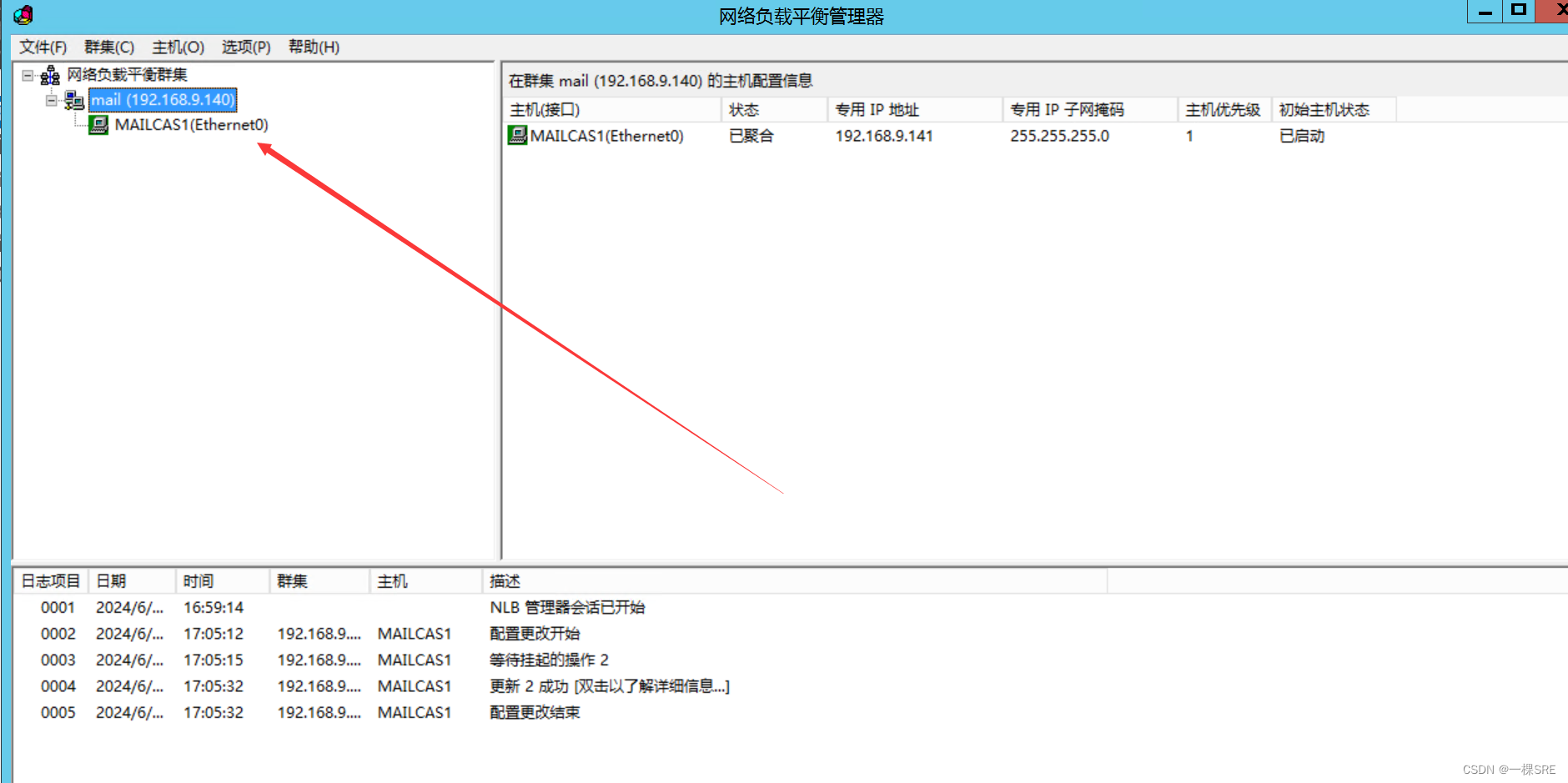
Task: Collapse the 网络负载平衡群集 root node
Action: tap(26, 74)
